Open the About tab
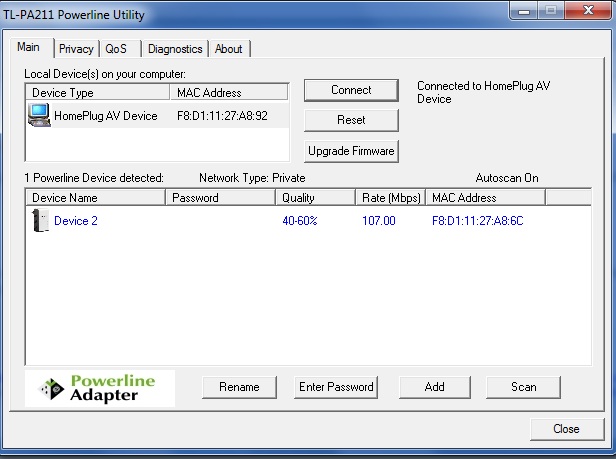The height and width of the screenshot is (459, 616). (x=229, y=49)
